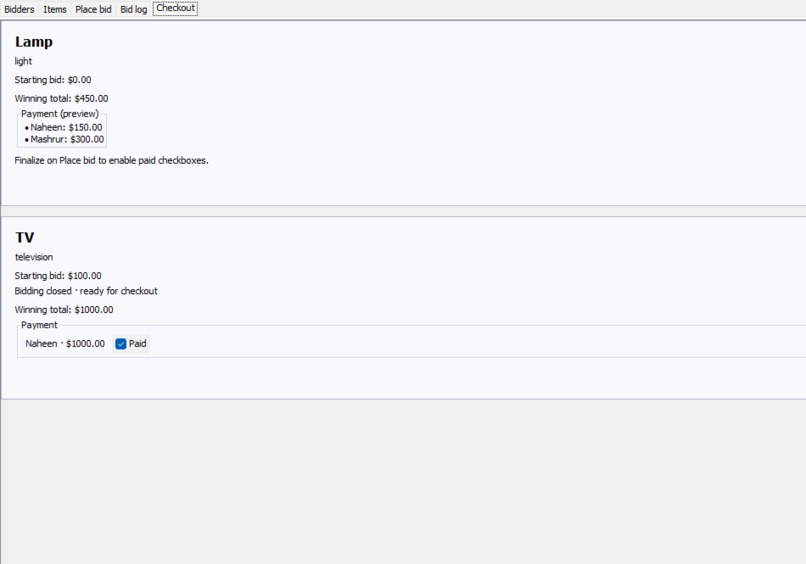
Task: Go to the Place bid tab
Action: (x=93, y=9)
